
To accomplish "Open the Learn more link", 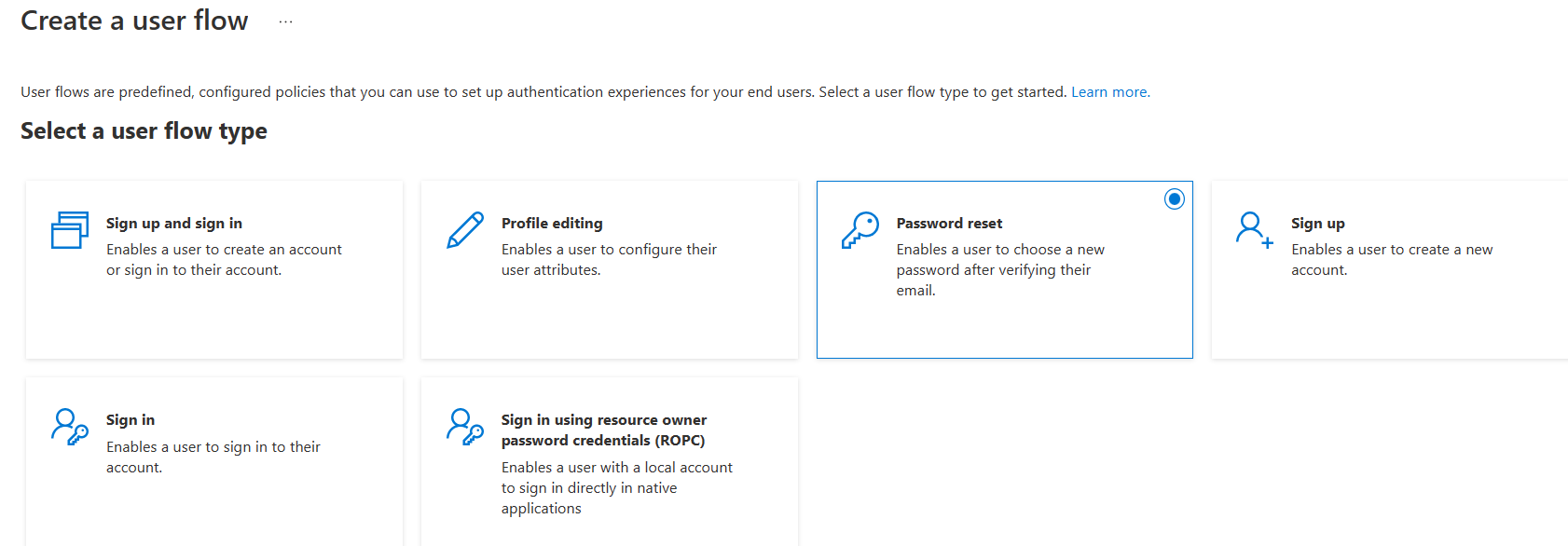I will 1110,92.
